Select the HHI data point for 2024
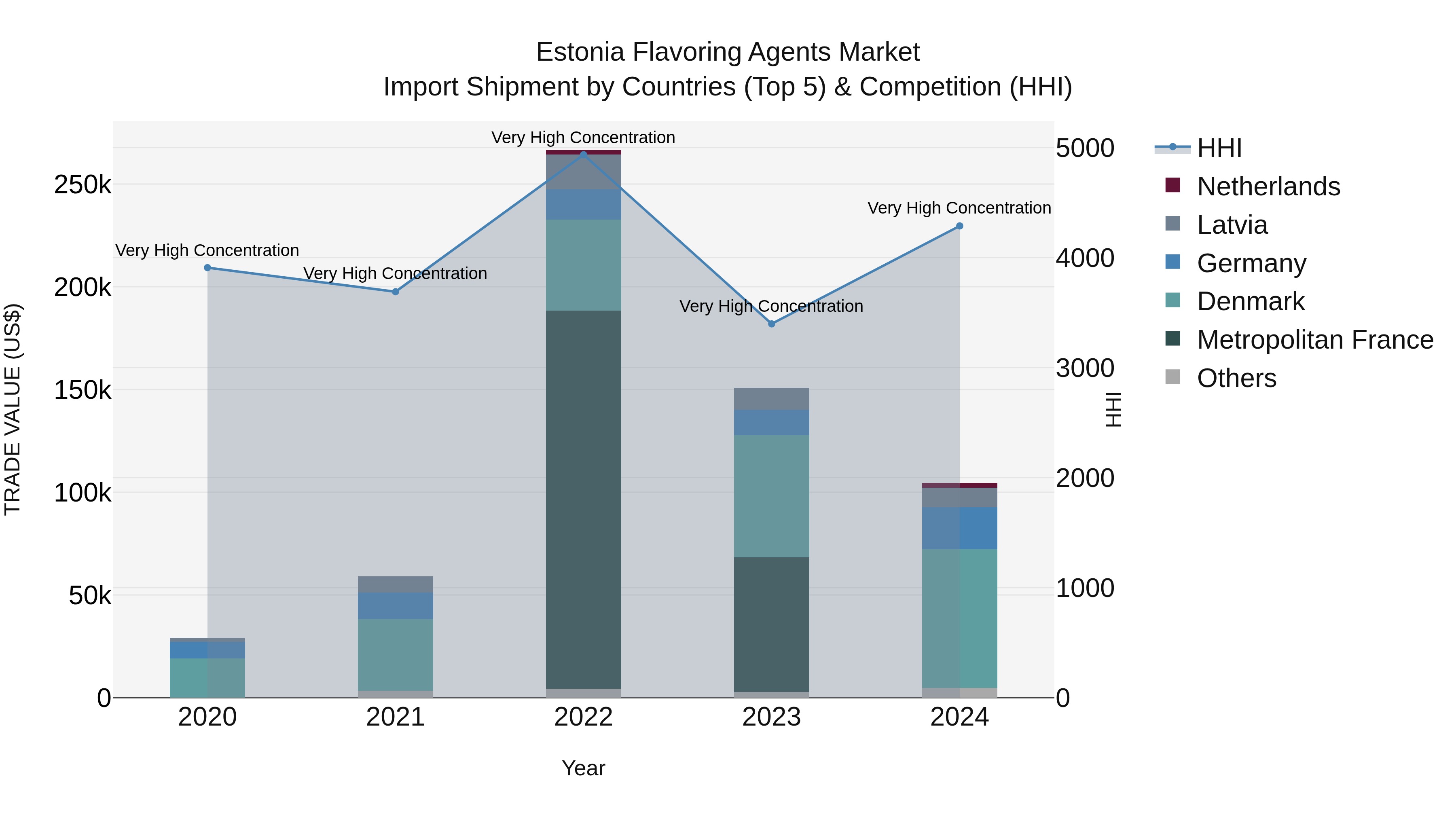Viewport: 1456px width, 819px height. pyautogui.click(x=960, y=226)
